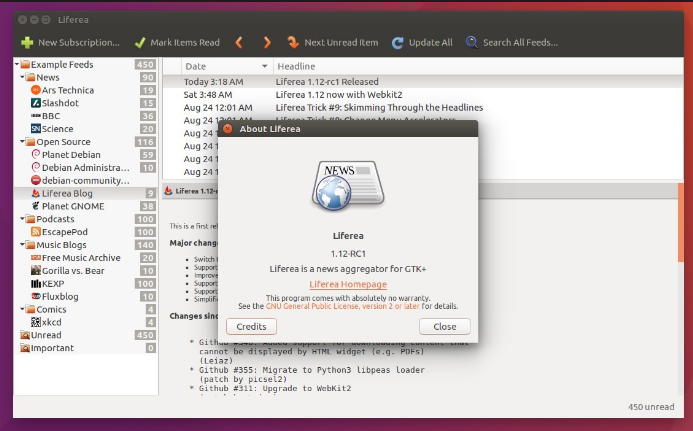
Task: Collapse the Example Feeds folder
Action: (17, 65)
